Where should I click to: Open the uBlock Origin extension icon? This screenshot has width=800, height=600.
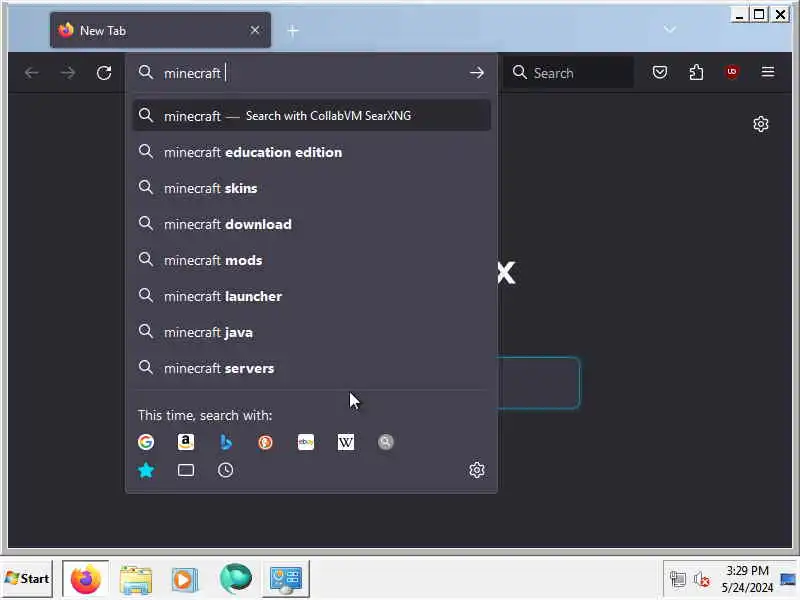(x=732, y=72)
